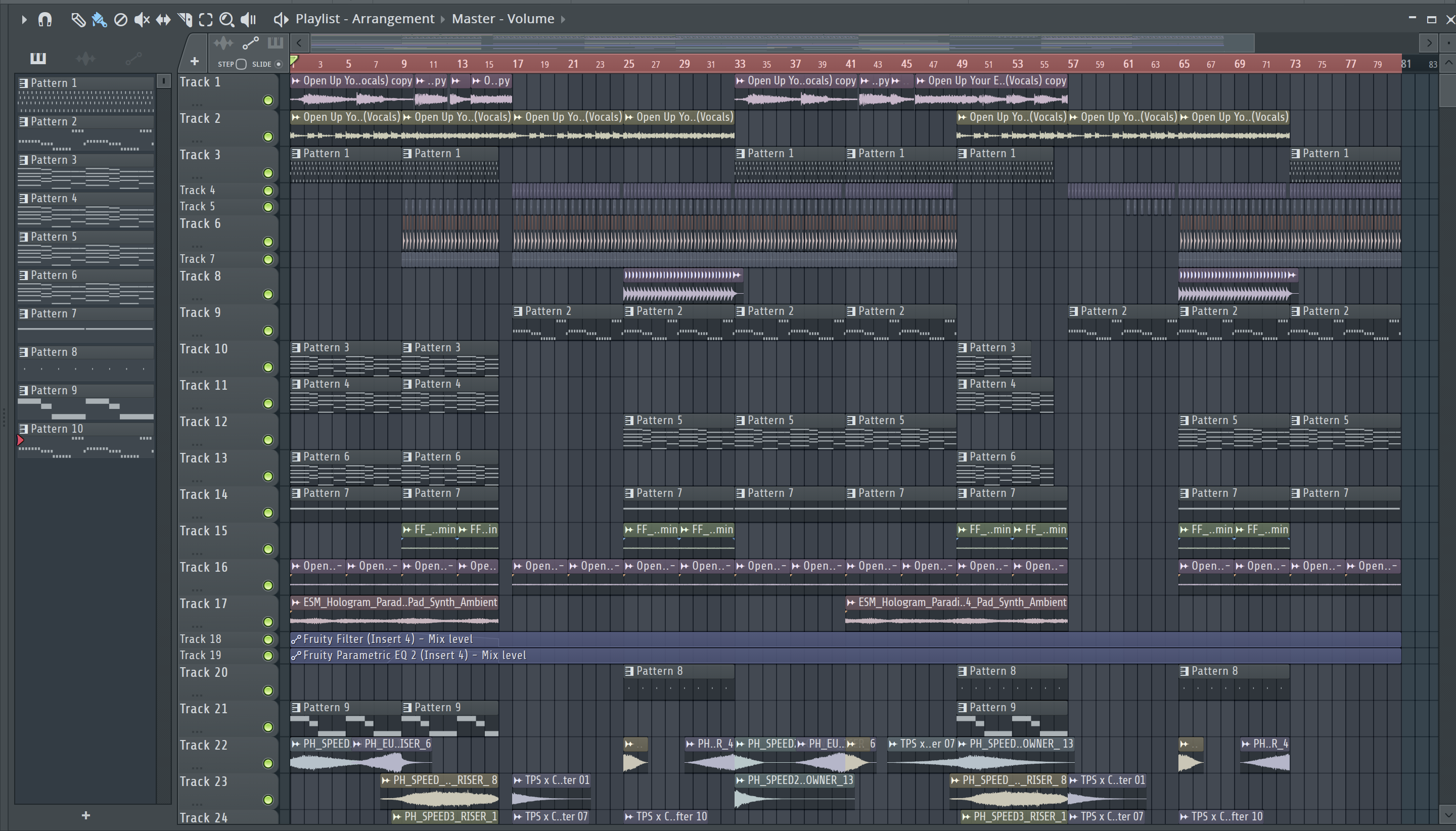Screen dimensions: 1456x831
Task: Choose the Select marquee tool
Action: (205, 20)
